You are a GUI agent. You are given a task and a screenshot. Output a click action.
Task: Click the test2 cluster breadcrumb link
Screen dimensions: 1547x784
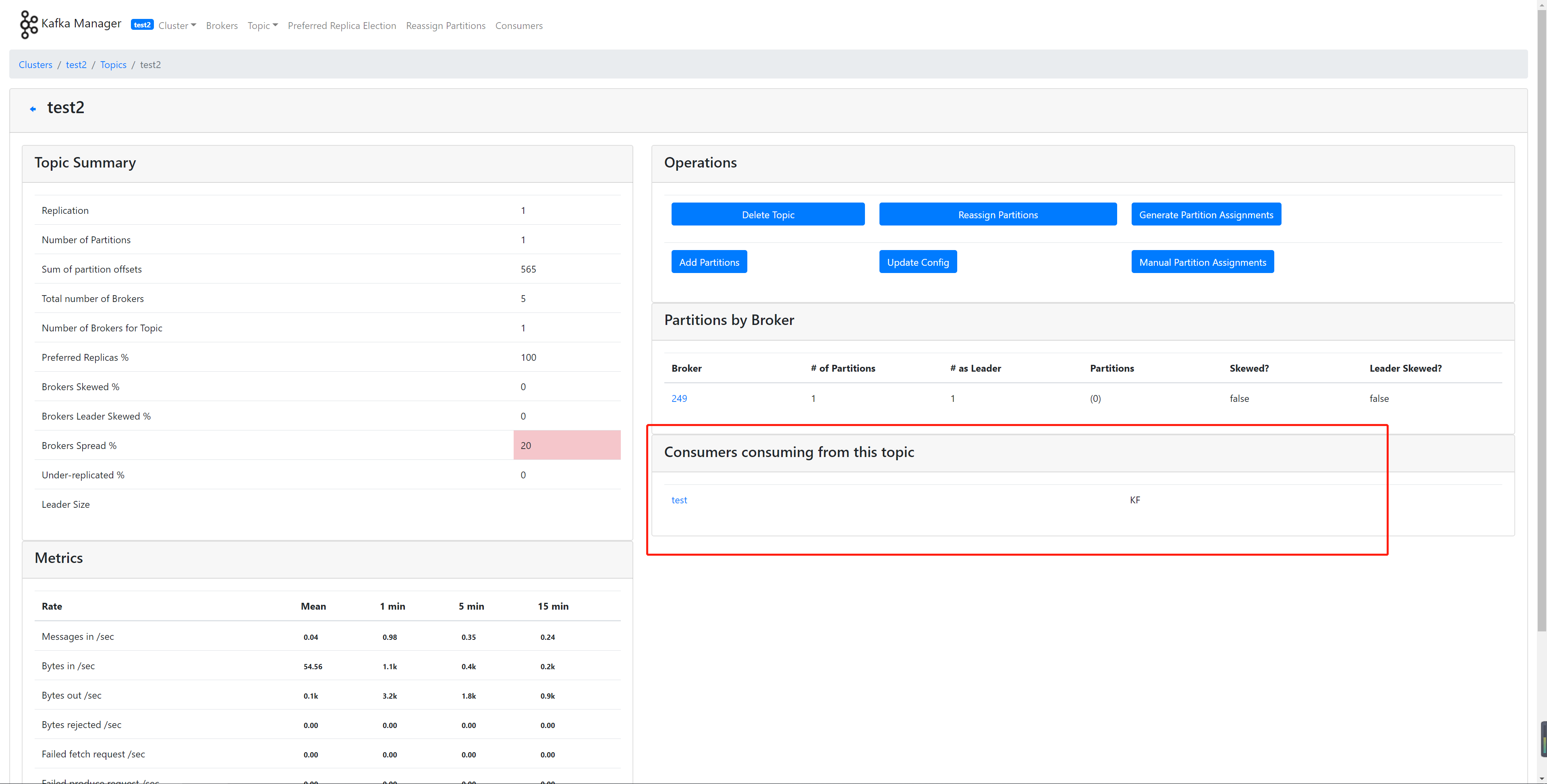(x=76, y=64)
